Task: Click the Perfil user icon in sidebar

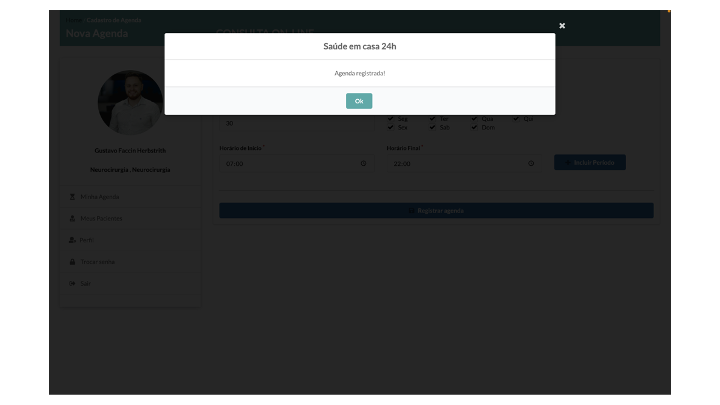Action: pyautogui.click(x=72, y=239)
